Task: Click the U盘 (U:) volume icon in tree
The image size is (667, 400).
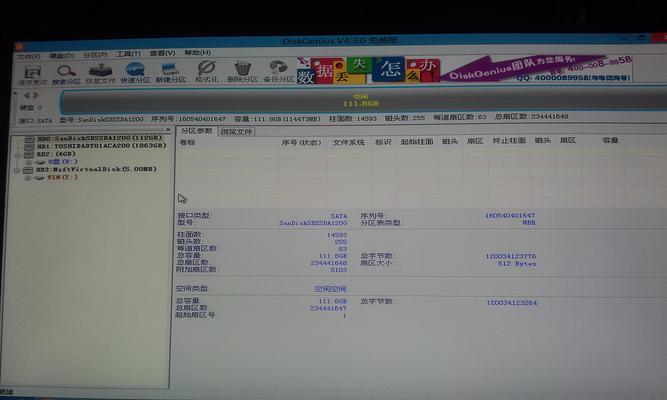Action: [x=40, y=162]
